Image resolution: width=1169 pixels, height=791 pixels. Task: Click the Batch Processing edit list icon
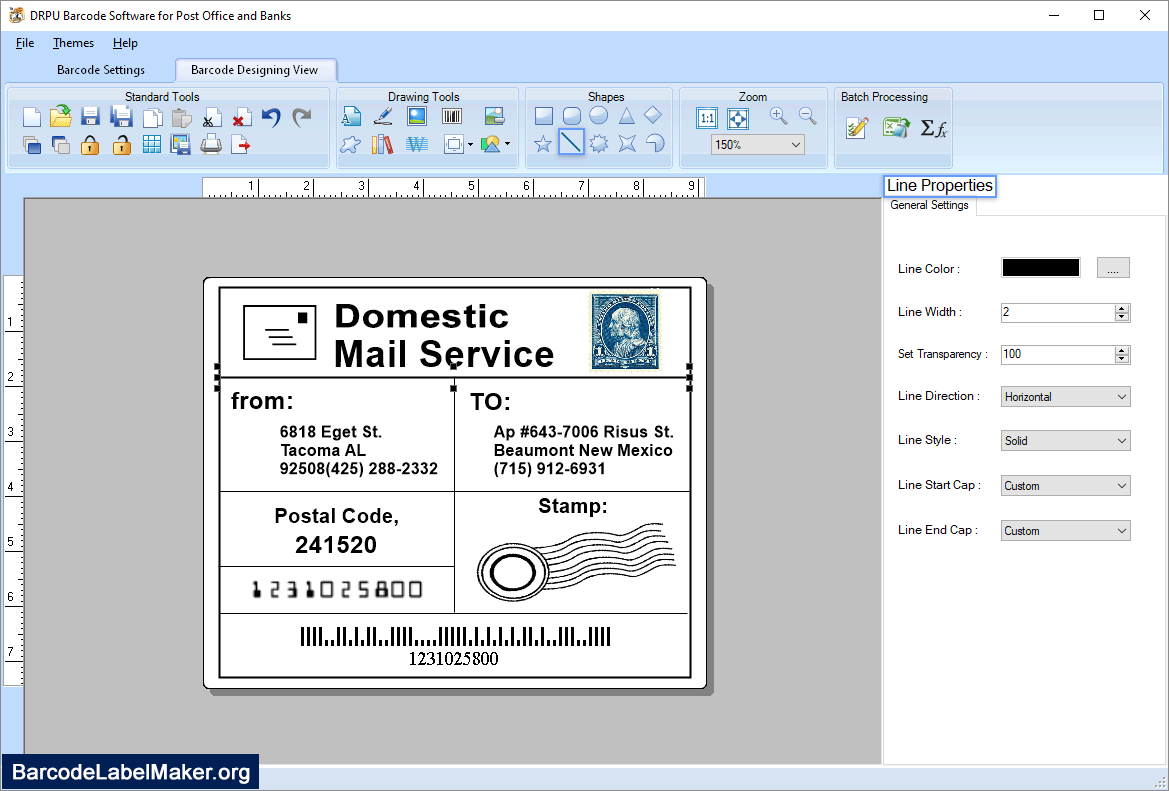pos(857,128)
